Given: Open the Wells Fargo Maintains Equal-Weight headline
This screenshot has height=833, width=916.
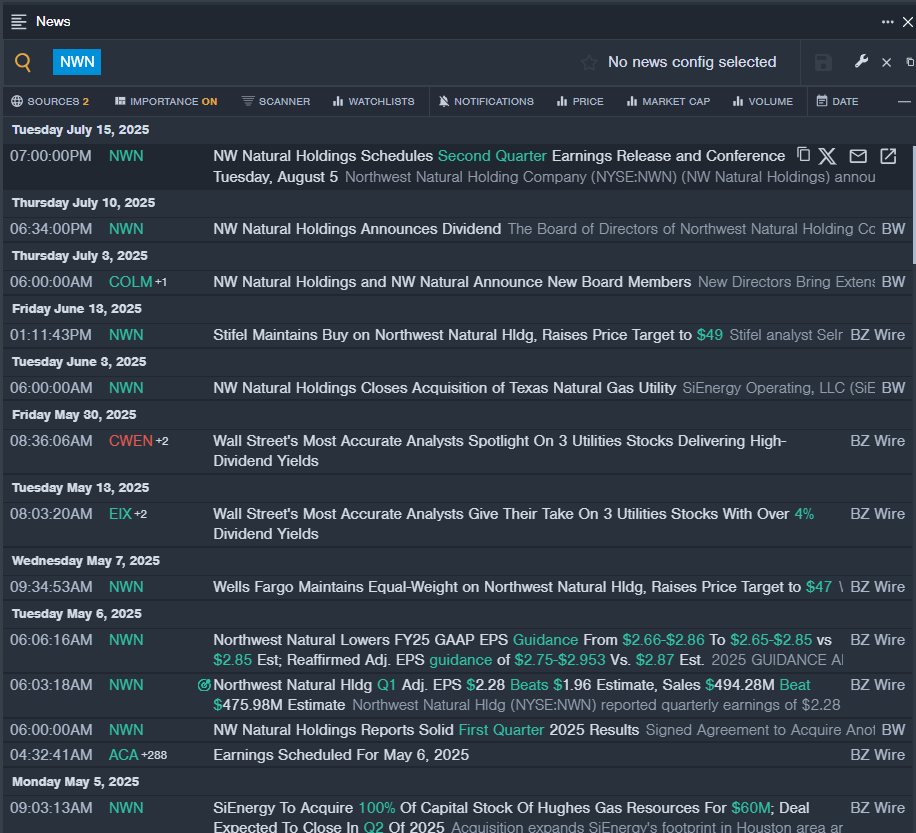Looking at the screenshot, I should tap(522, 587).
